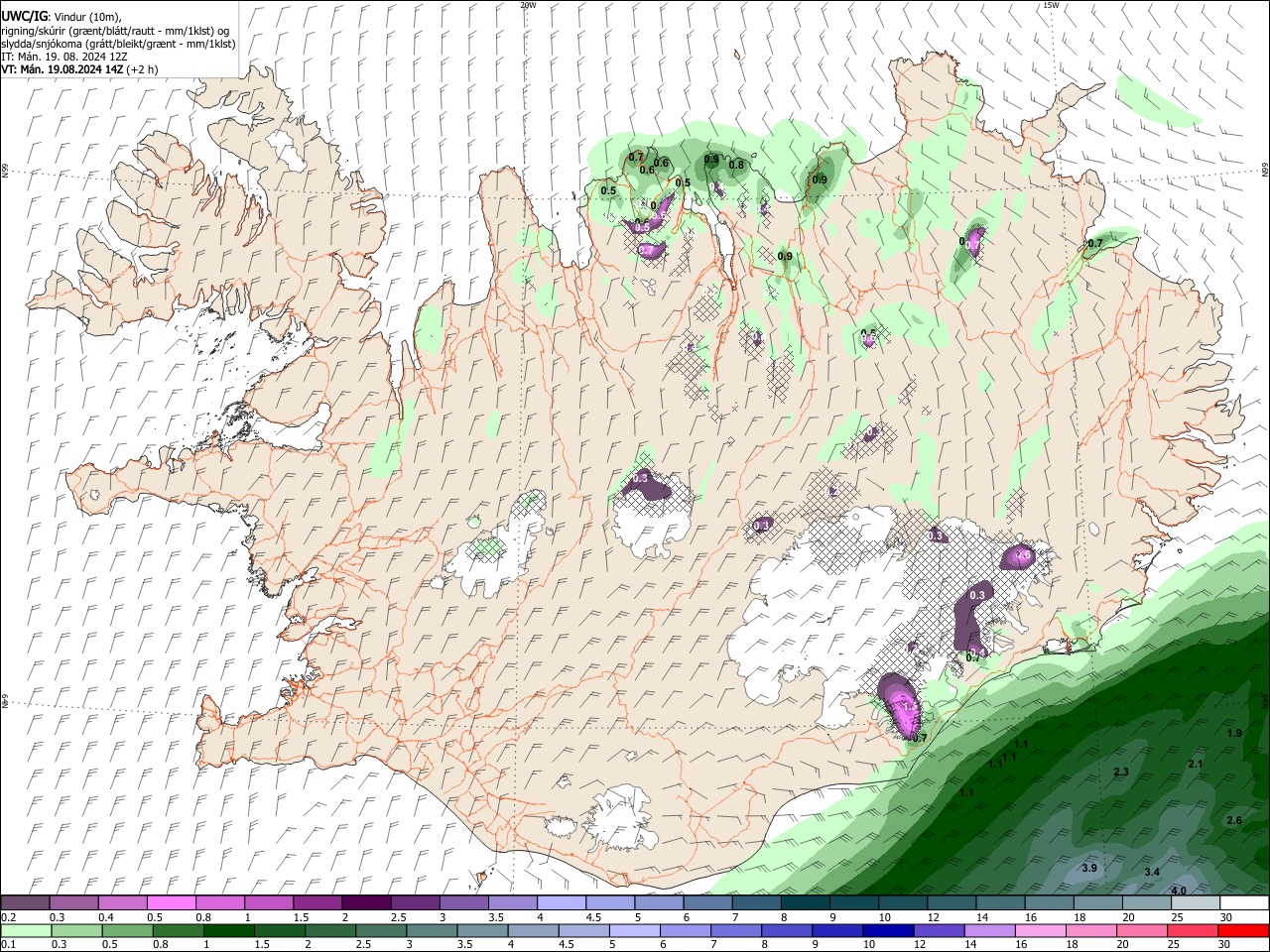Click the 2.1 rainfall value on map

[x=1196, y=764]
